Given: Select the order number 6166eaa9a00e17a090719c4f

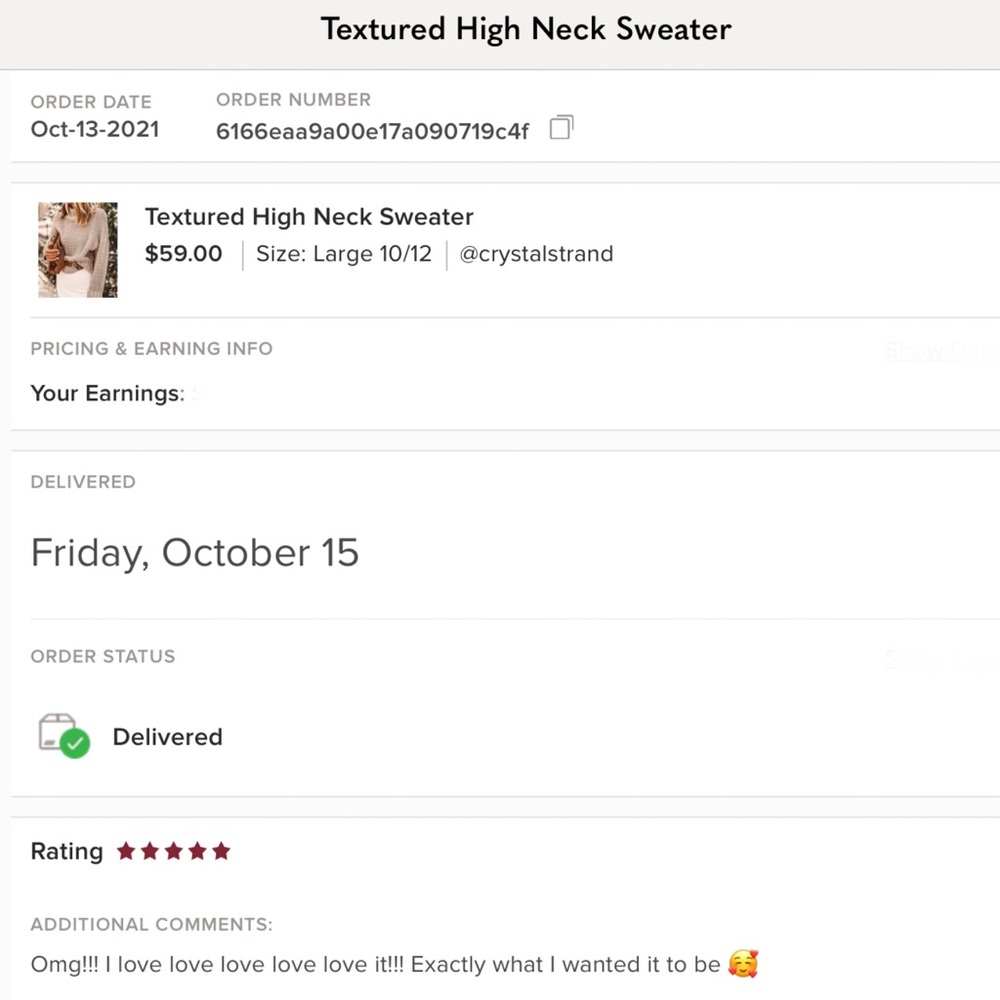Looking at the screenshot, I should [x=372, y=131].
